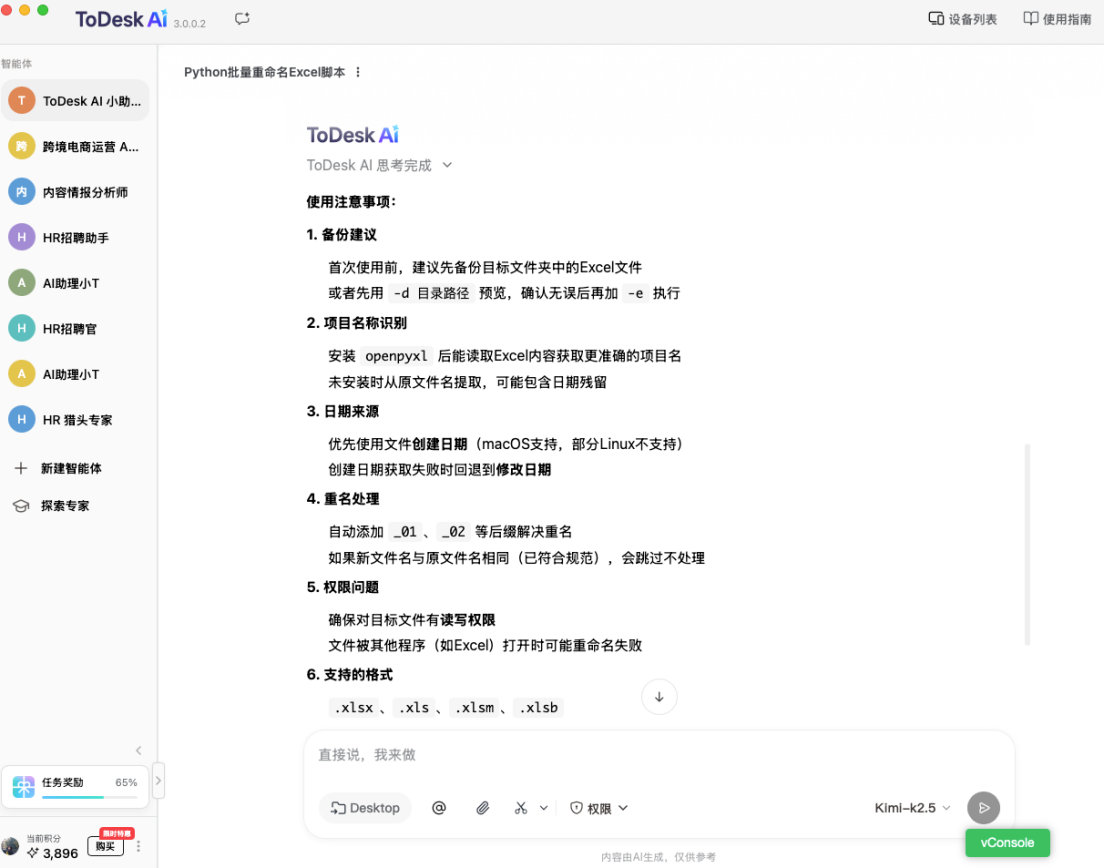Click the @ mention icon
This screenshot has width=1104, height=868.
click(439, 808)
